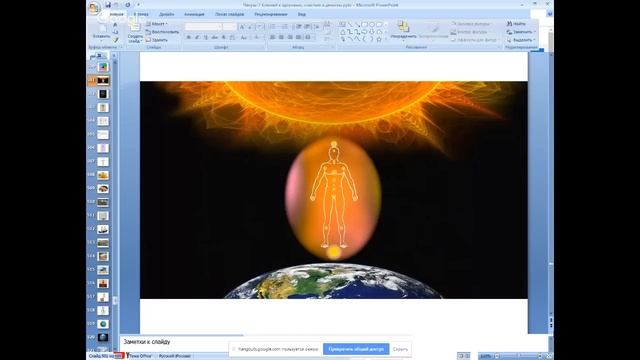640x360 pixels.
Task: Select slide thumbnail 119 with globe
Action: coord(103,324)
